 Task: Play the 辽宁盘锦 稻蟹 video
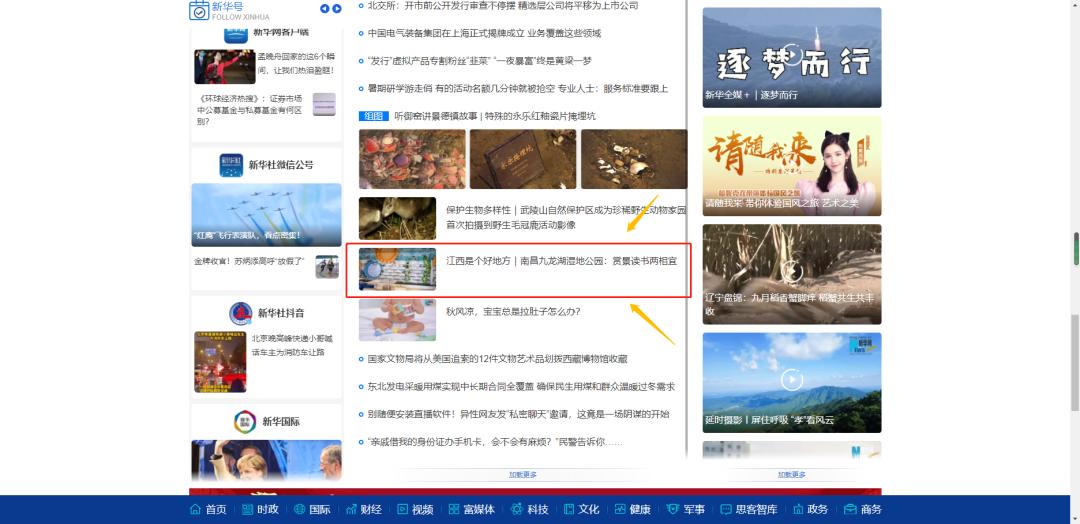(x=792, y=271)
